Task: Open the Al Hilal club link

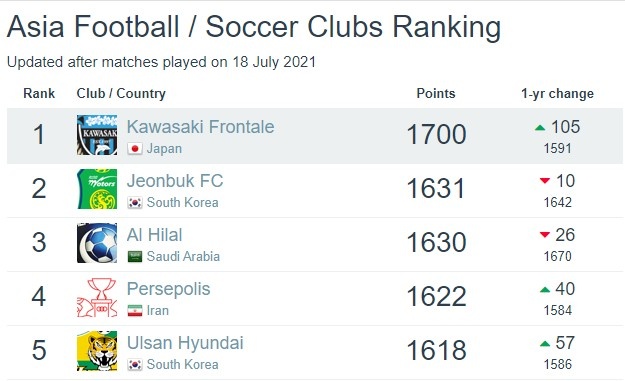Action: pyautogui.click(x=155, y=235)
